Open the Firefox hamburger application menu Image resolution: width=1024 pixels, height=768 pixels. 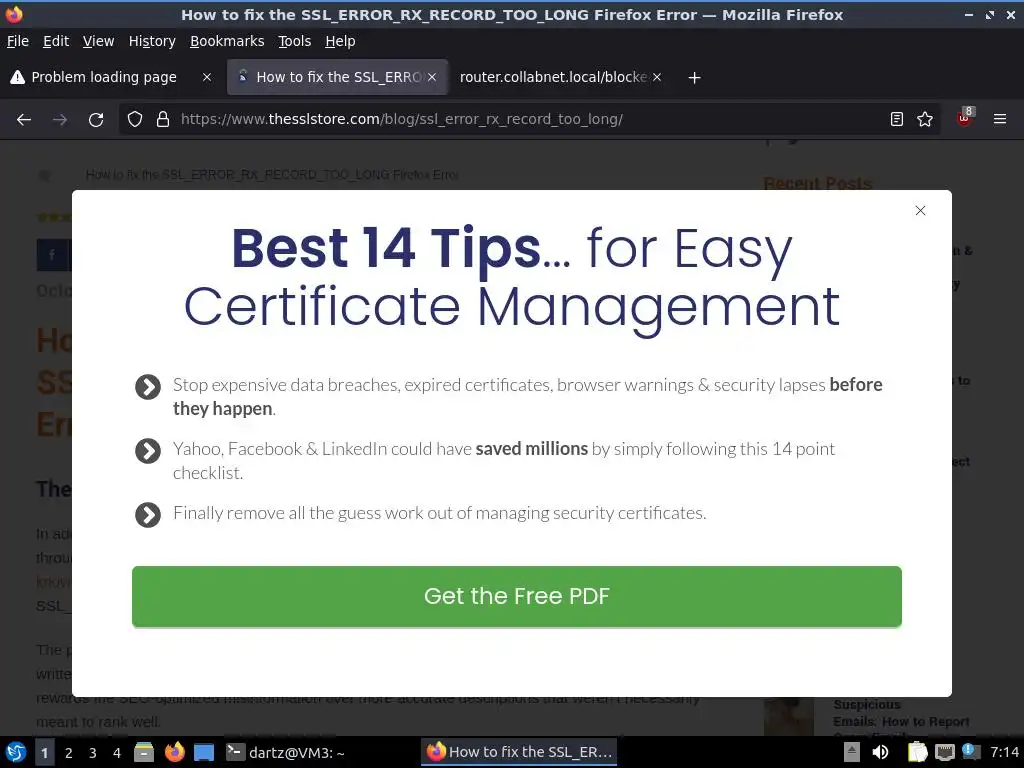coord(1000,119)
